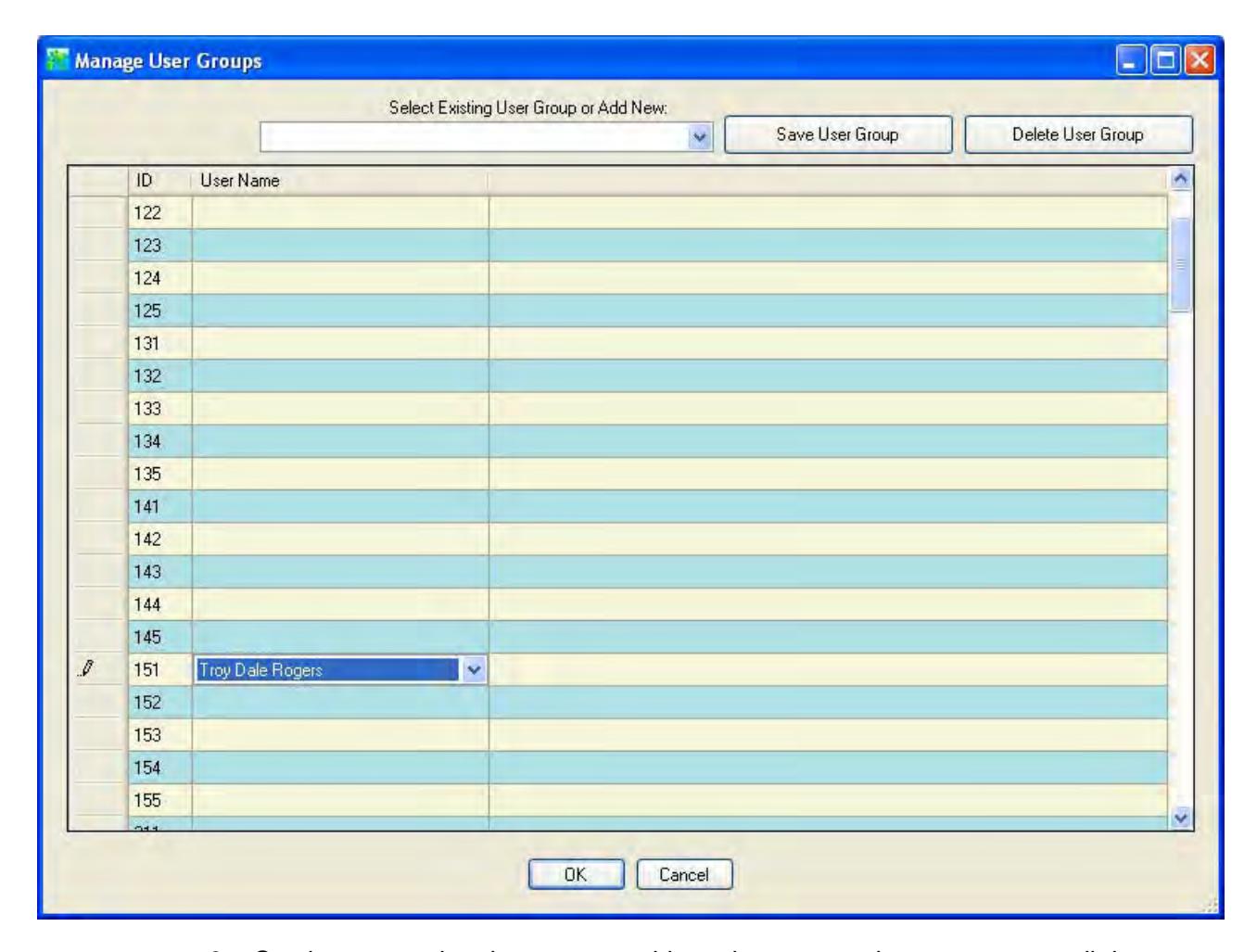Select the row with ID 154

coord(618,768)
